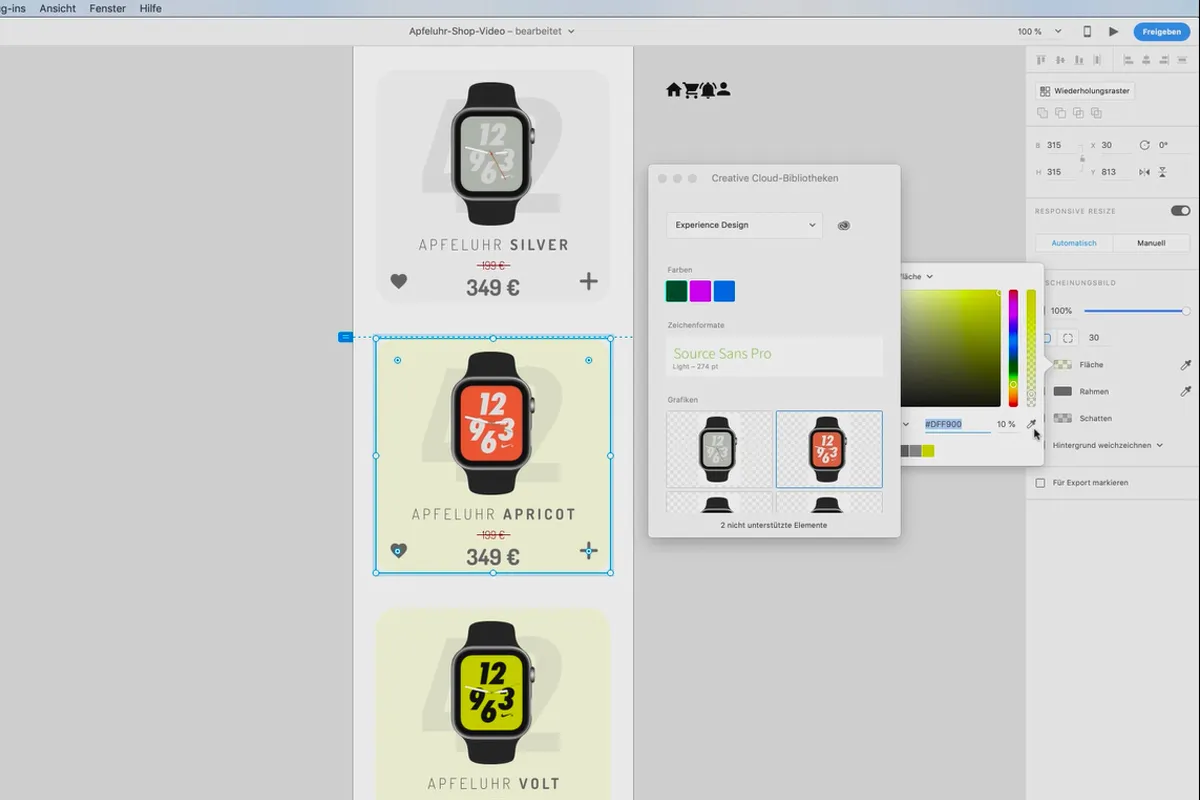The width and height of the screenshot is (1200, 800).
Task: Click the home icon on the canvas
Action: (674, 90)
